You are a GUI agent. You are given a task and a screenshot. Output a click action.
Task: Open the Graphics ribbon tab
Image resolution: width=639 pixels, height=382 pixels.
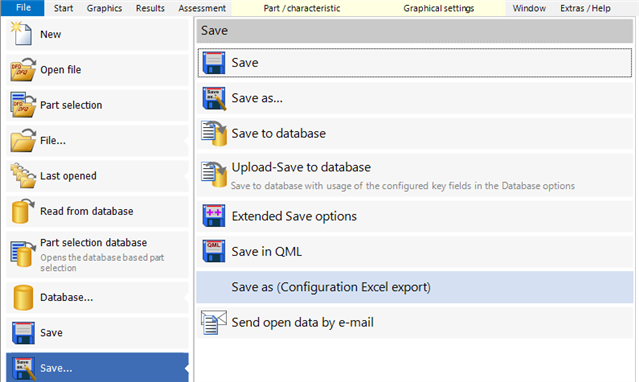pos(104,8)
